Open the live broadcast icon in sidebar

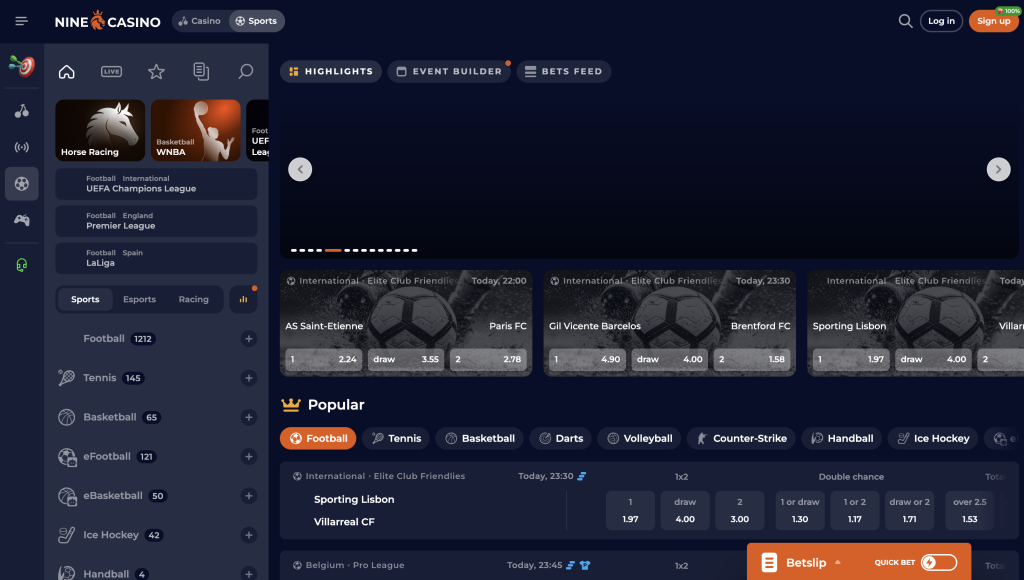(x=22, y=147)
